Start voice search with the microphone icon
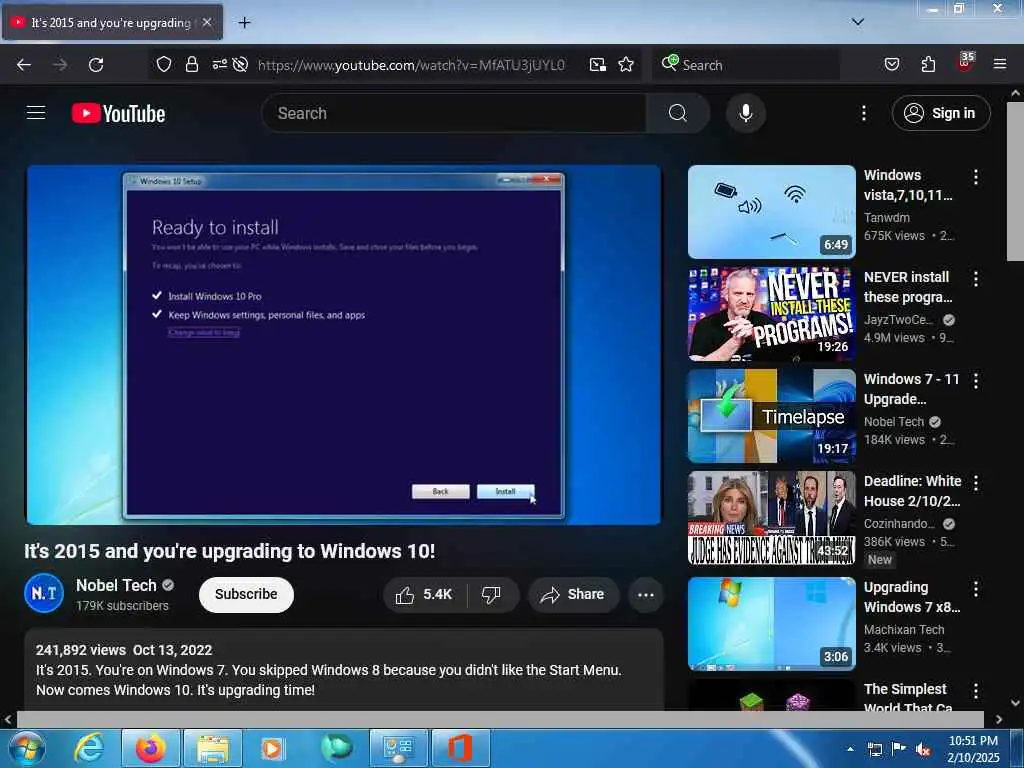1024x768 pixels. coord(746,113)
